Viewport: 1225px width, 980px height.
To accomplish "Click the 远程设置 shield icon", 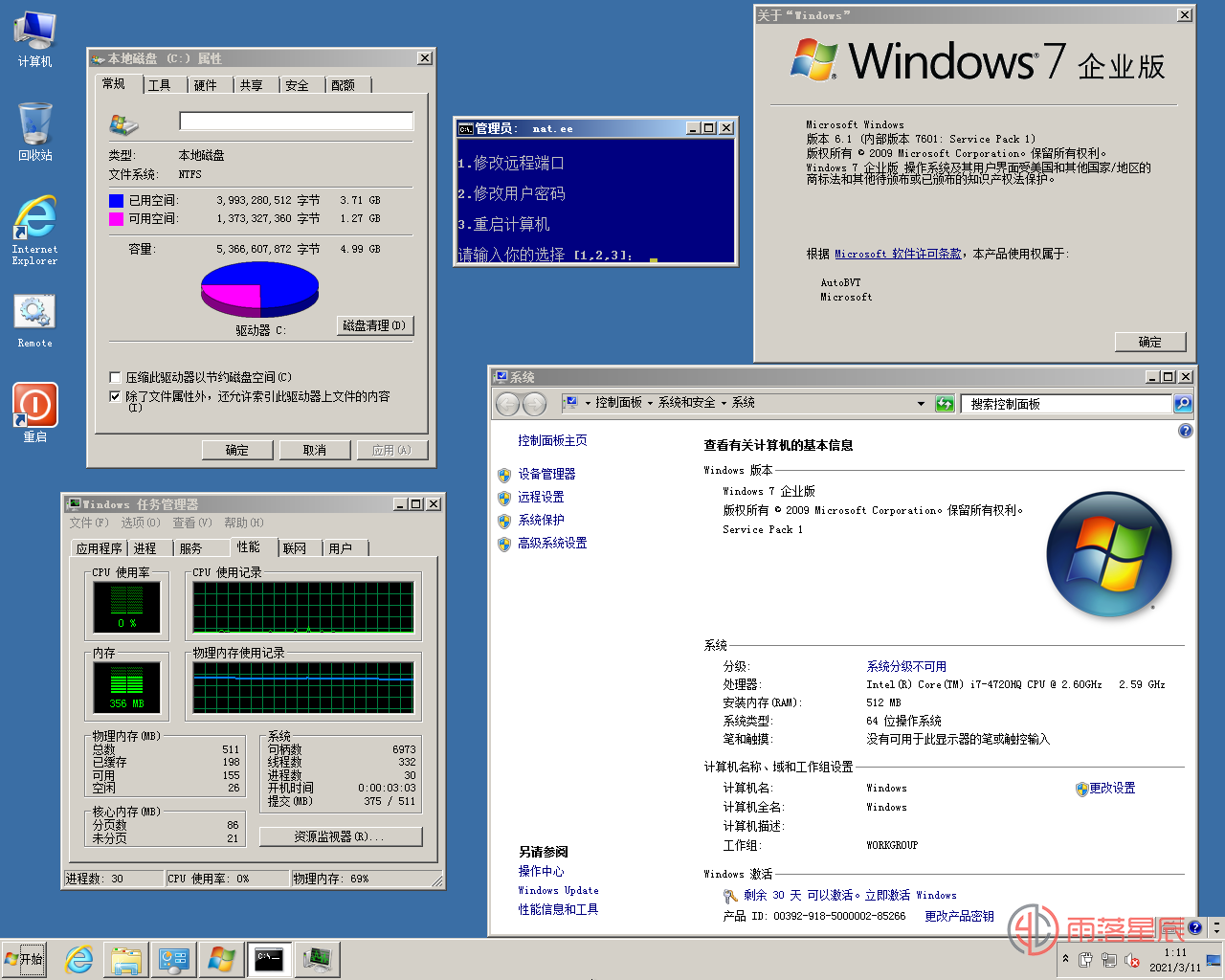I will 504,498.
